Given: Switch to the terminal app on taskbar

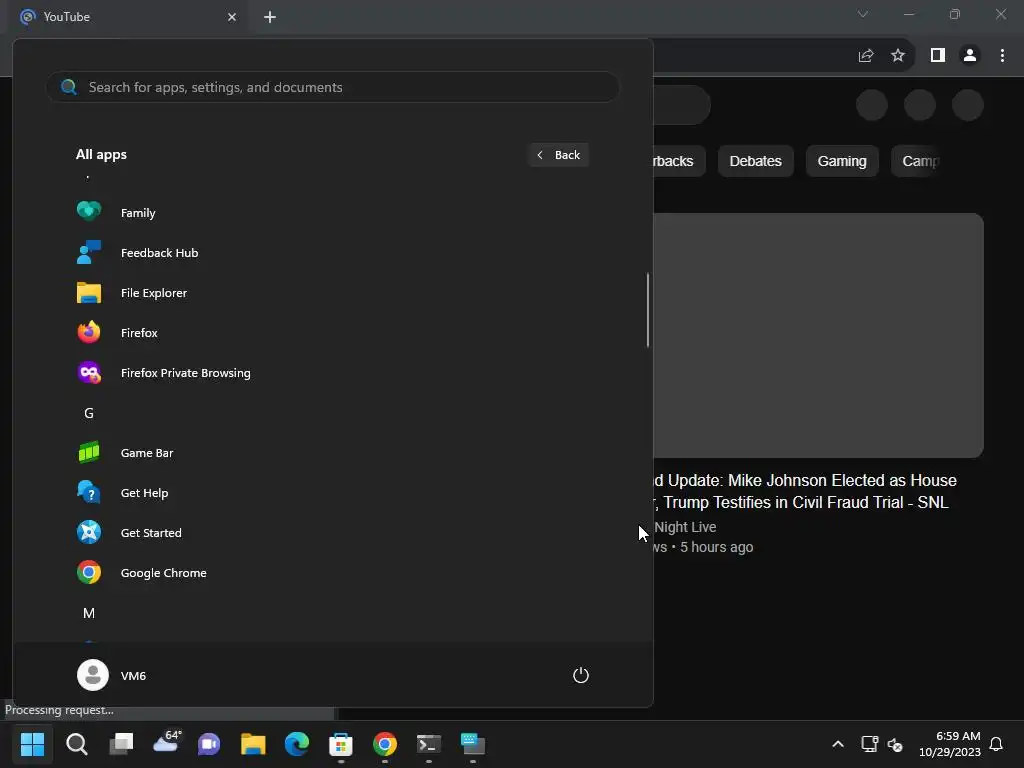Looking at the screenshot, I should (428, 744).
